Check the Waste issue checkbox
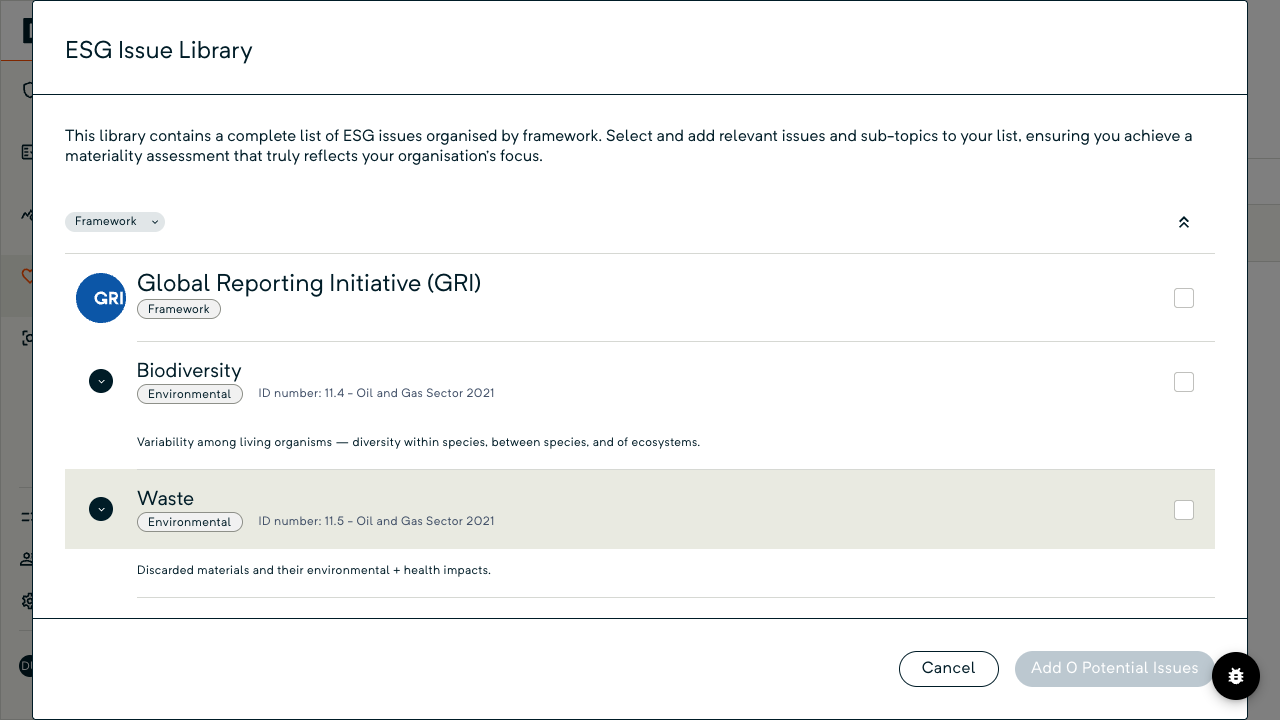Image resolution: width=1280 pixels, height=720 pixels. tap(1184, 510)
